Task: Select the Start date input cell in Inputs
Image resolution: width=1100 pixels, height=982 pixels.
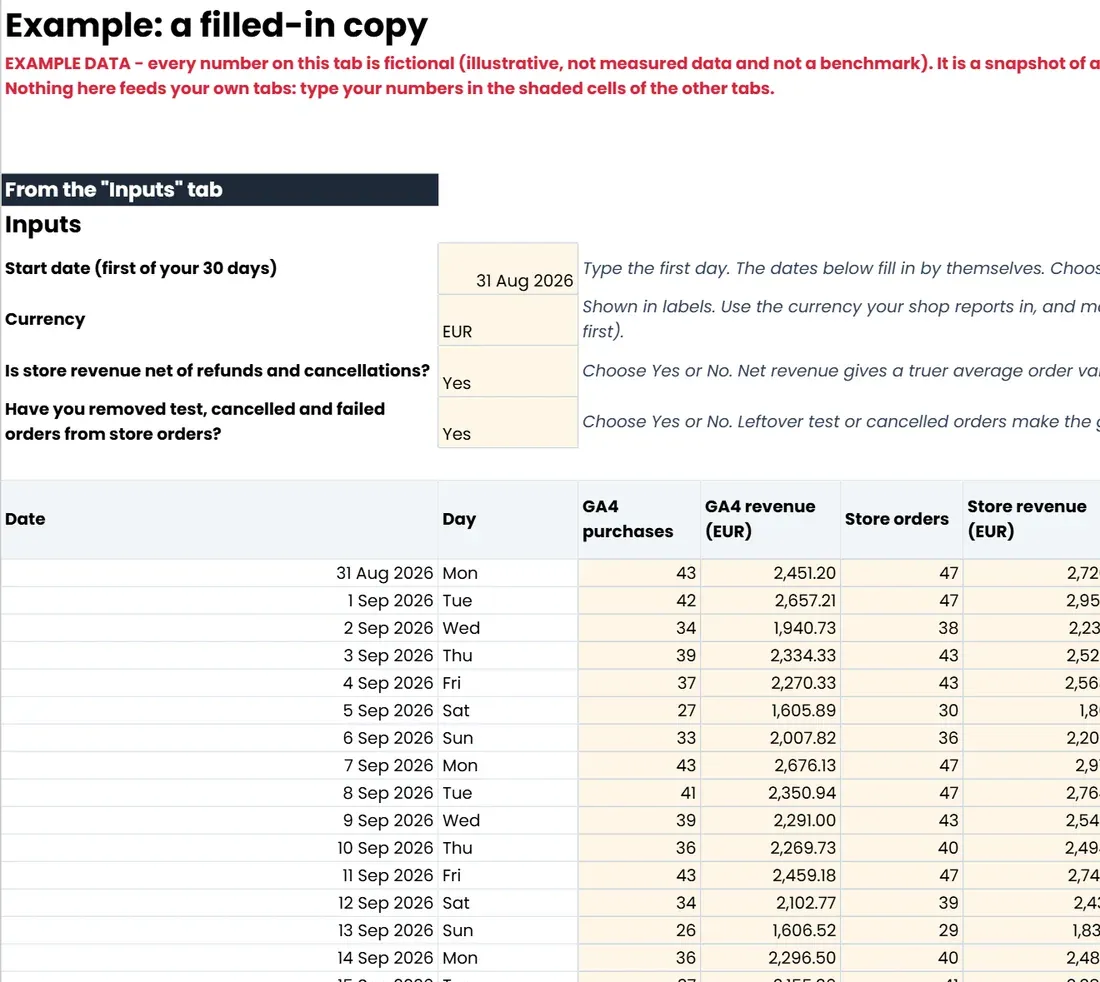Action: click(508, 269)
